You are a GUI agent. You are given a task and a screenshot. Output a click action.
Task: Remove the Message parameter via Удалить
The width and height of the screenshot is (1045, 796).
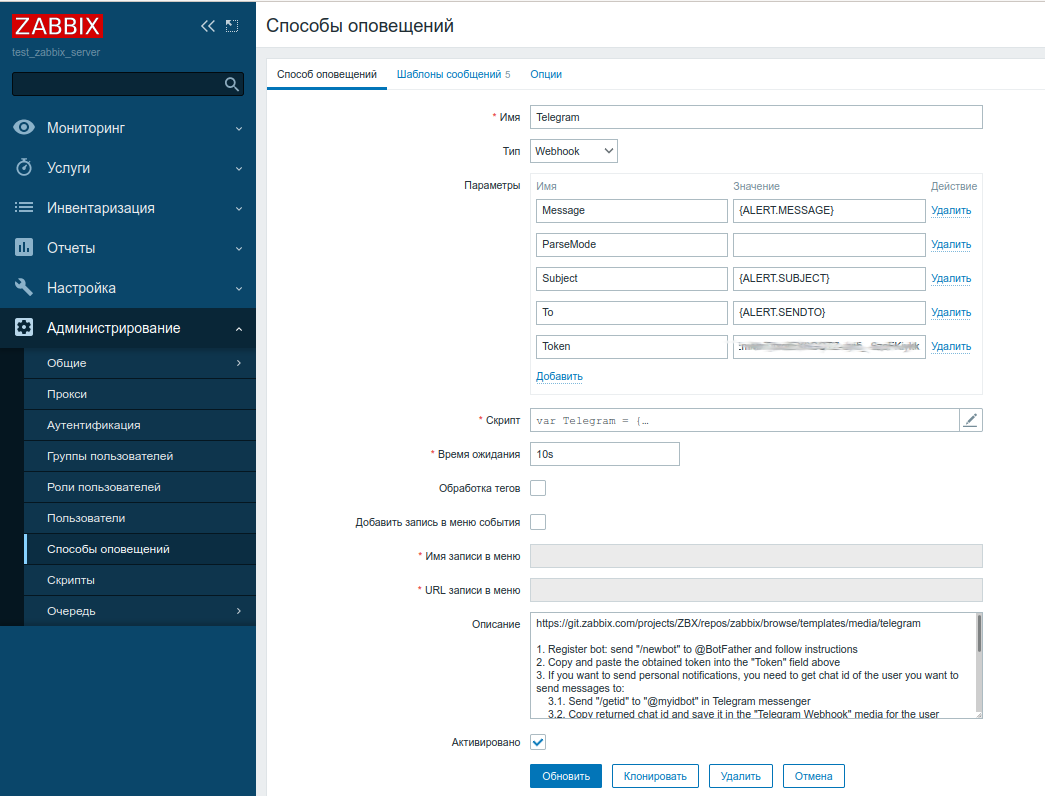(951, 210)
